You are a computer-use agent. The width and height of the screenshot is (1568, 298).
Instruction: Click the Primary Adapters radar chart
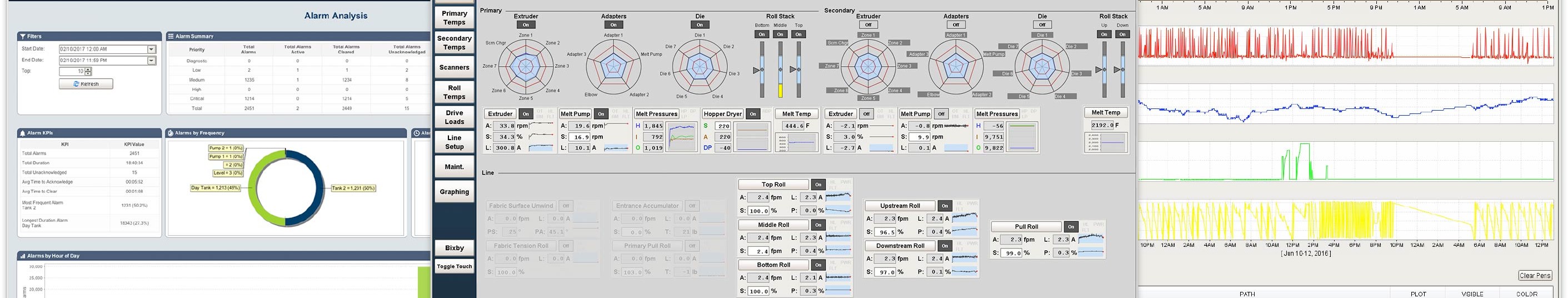(613, 67)
